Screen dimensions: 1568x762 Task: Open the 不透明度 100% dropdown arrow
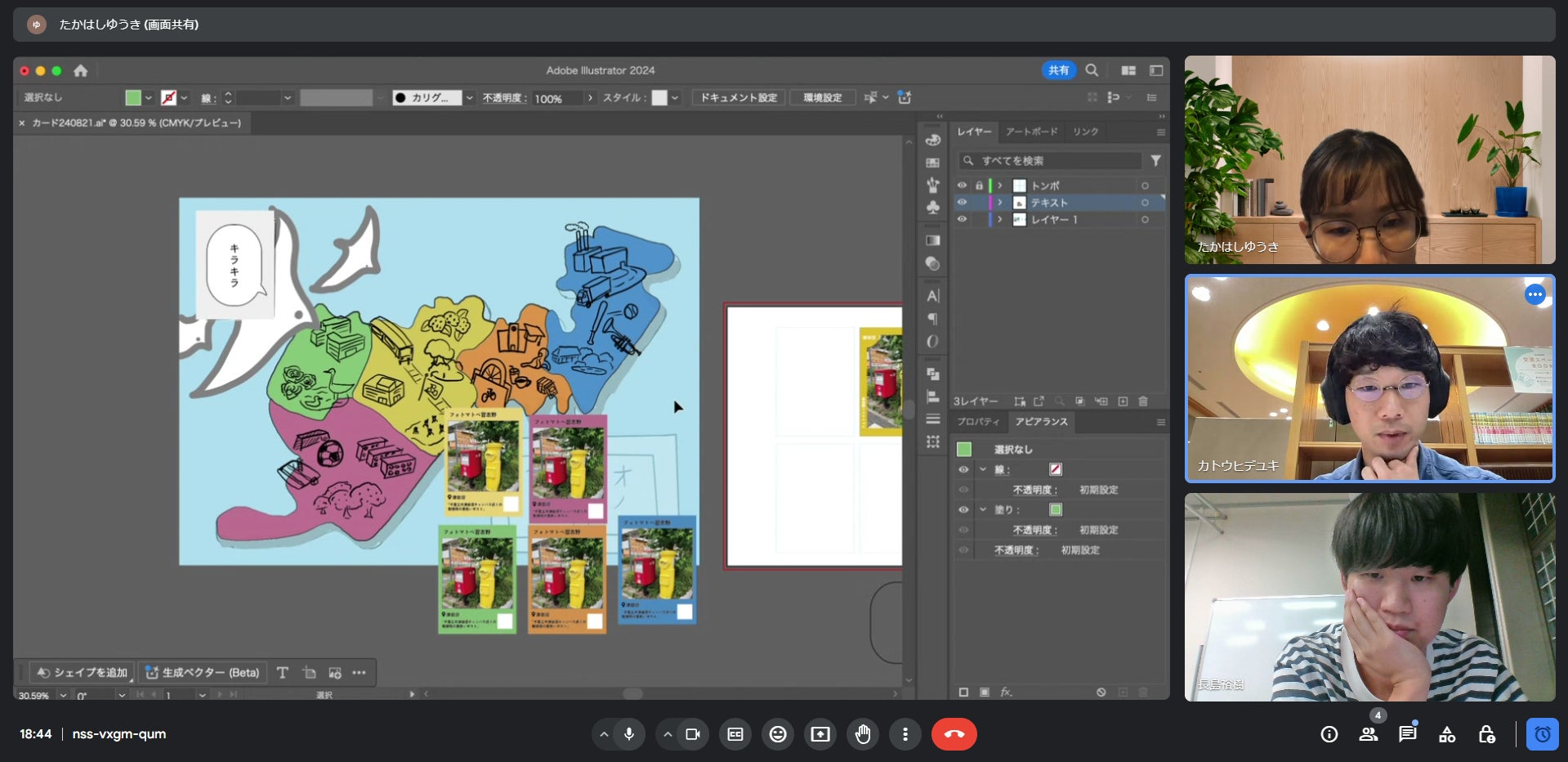(590, 98)
